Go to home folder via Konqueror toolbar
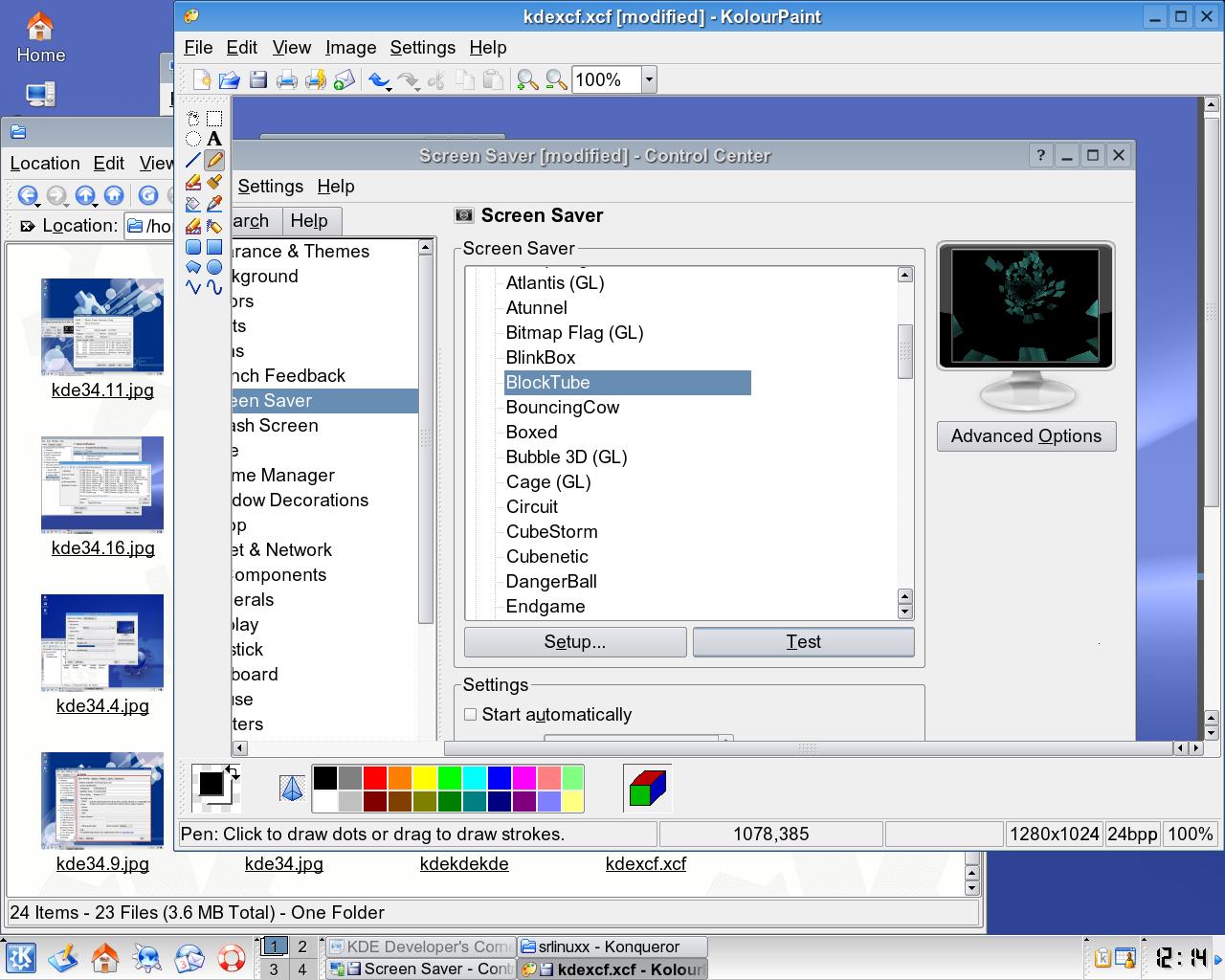The height and width of the screenshot is (980, 1225). (114, 195)
